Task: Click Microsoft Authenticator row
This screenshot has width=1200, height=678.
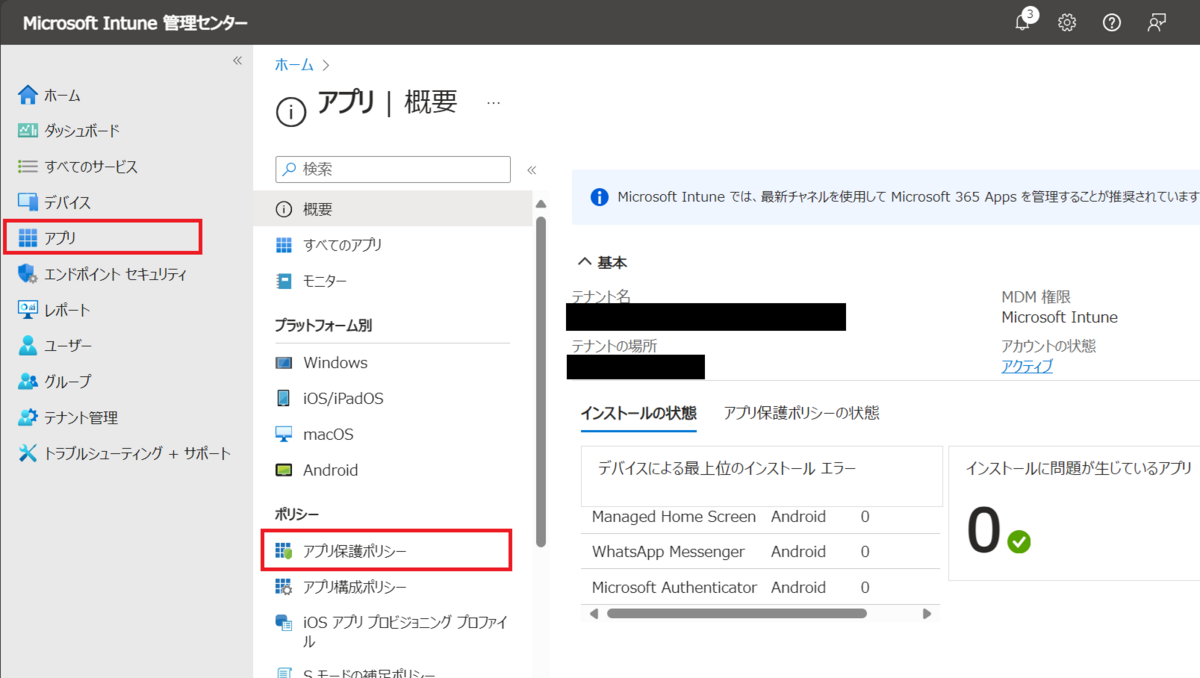Action: point(762,587)
